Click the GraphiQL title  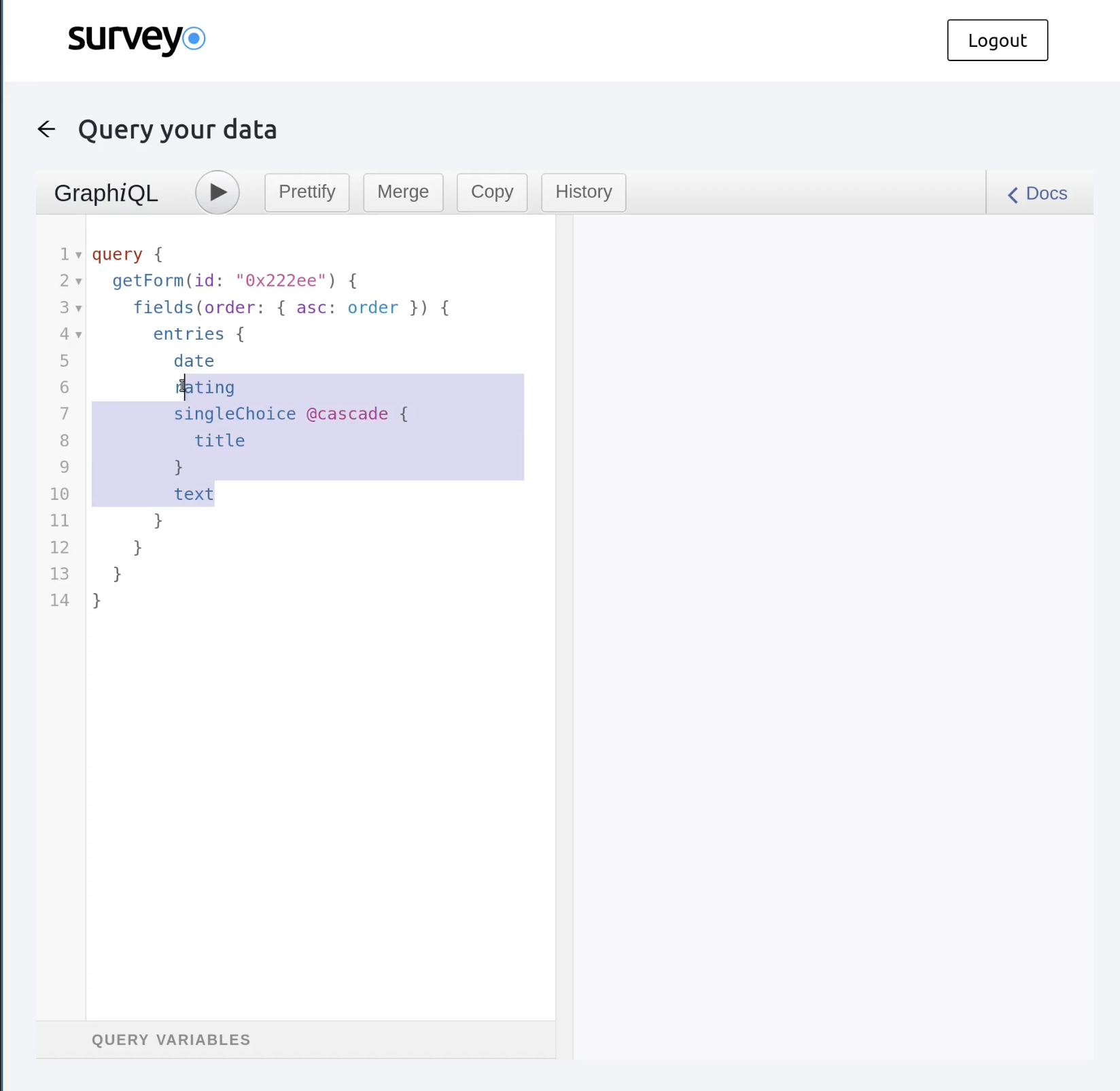click(x=106, y=192)
